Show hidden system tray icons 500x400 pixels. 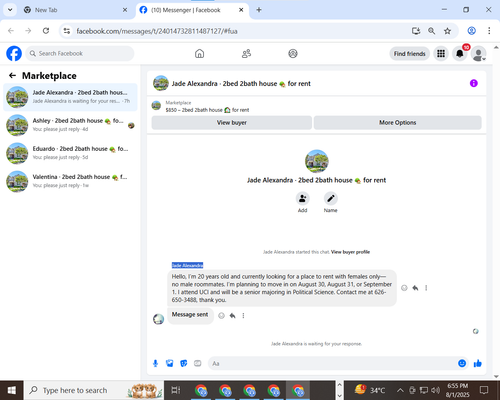click(400, 390)
